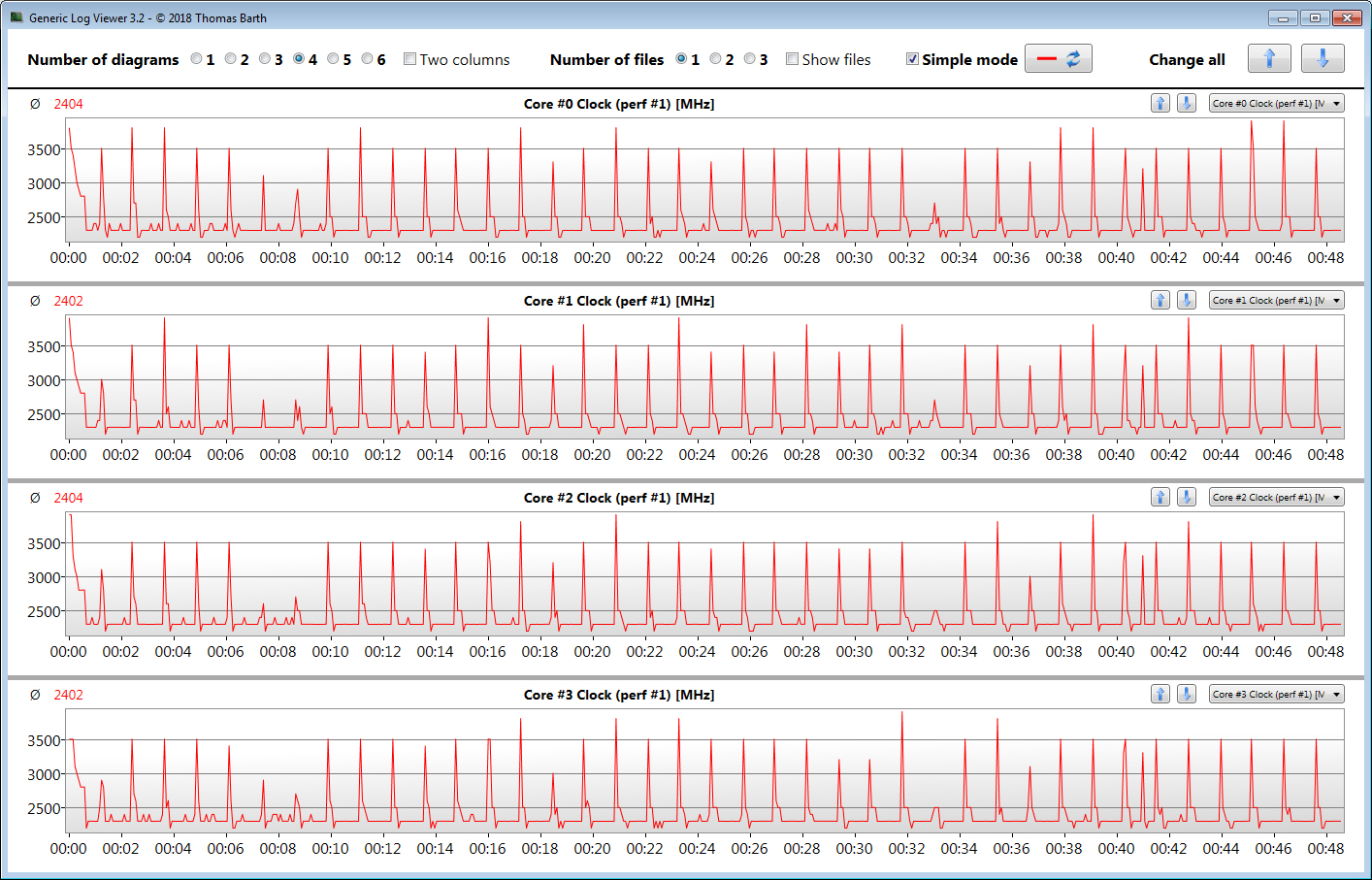Select 1 for Number of diagrams
1372x880 pixels.
(197, 59)
